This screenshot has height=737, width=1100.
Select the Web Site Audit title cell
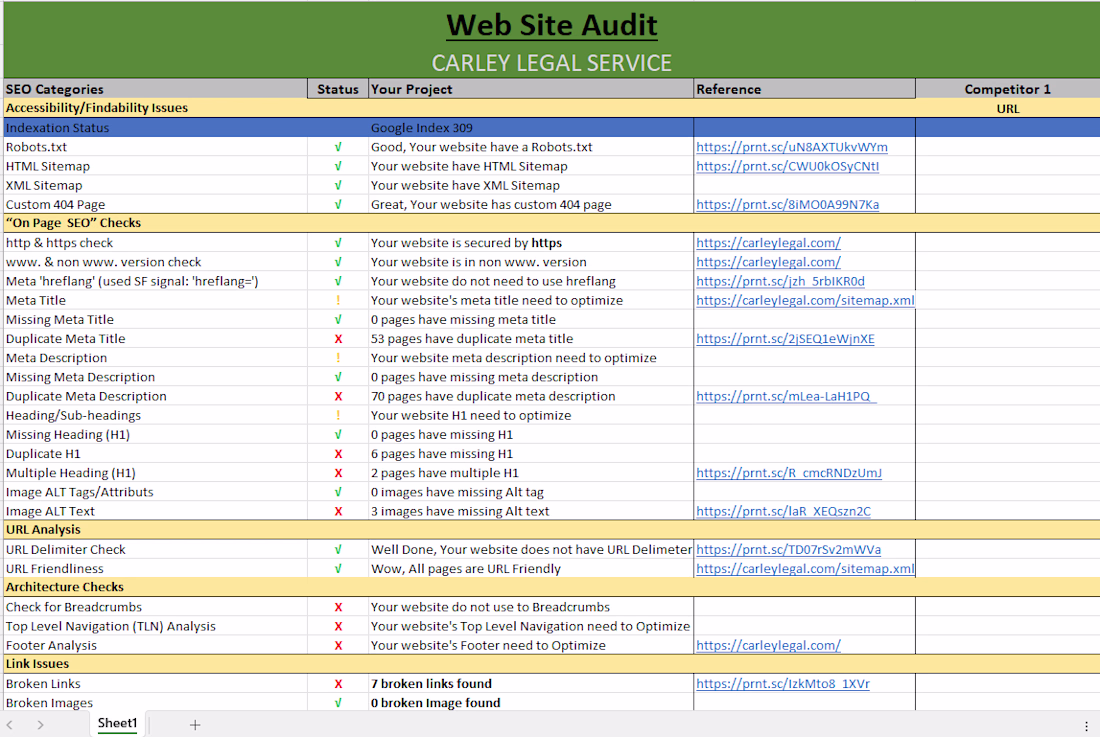coord(551,25)
